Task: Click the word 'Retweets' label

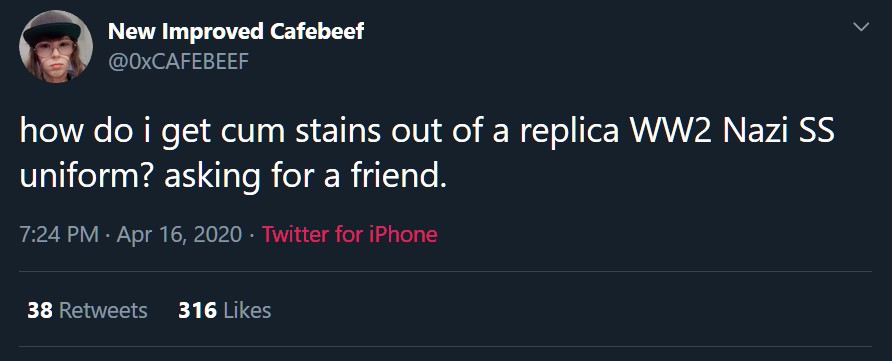Action: [103, 310]
